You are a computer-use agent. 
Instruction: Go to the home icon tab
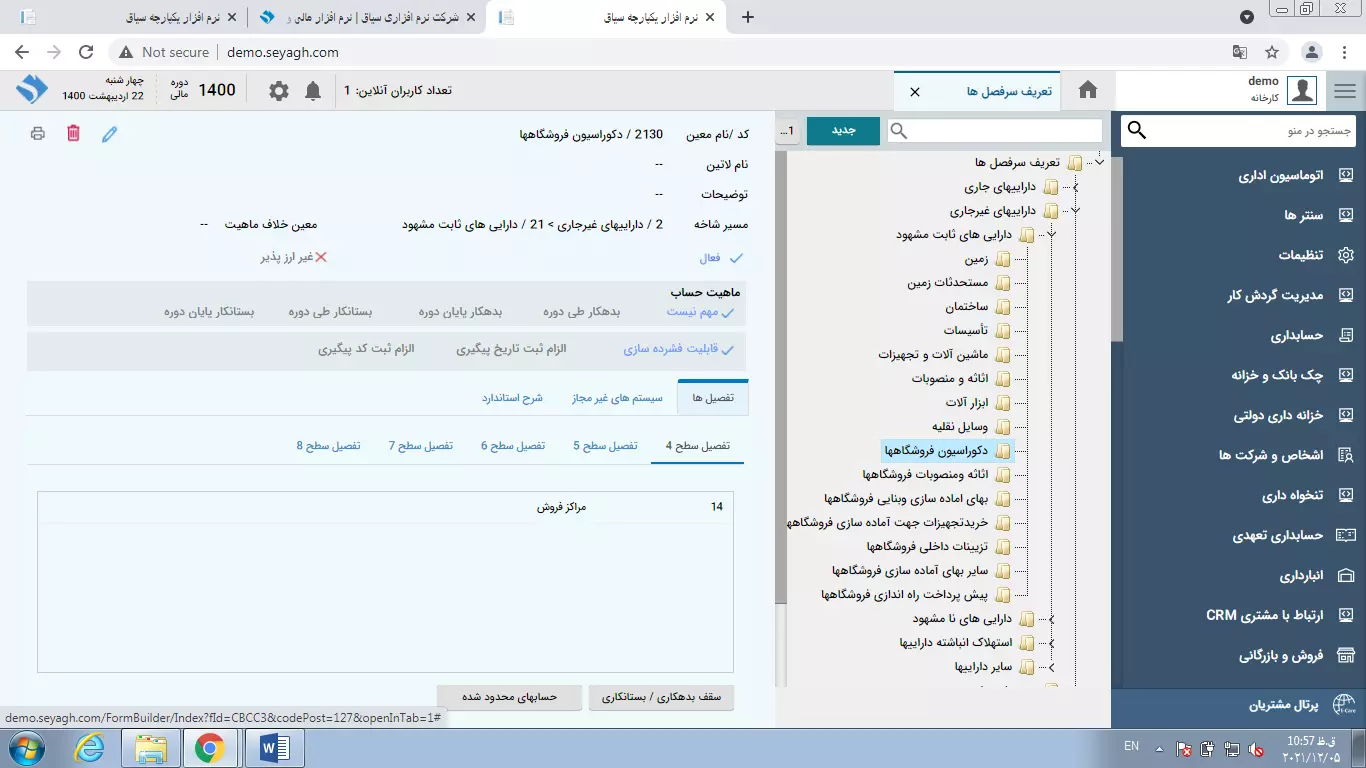tap(1088, 91)
